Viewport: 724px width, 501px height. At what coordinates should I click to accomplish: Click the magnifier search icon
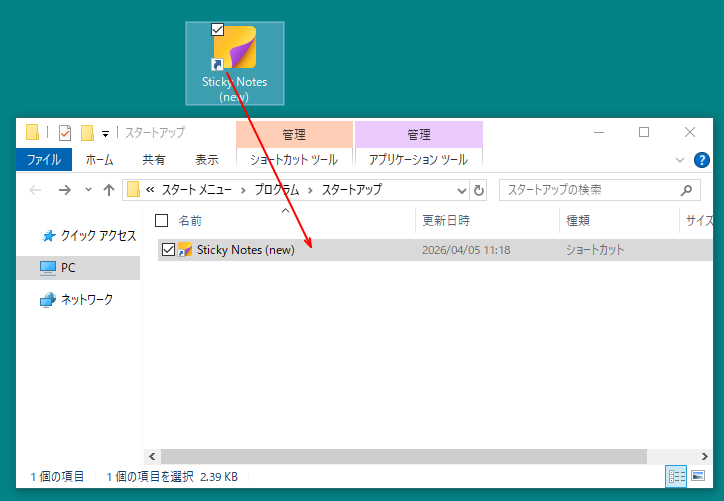[686, 190]
